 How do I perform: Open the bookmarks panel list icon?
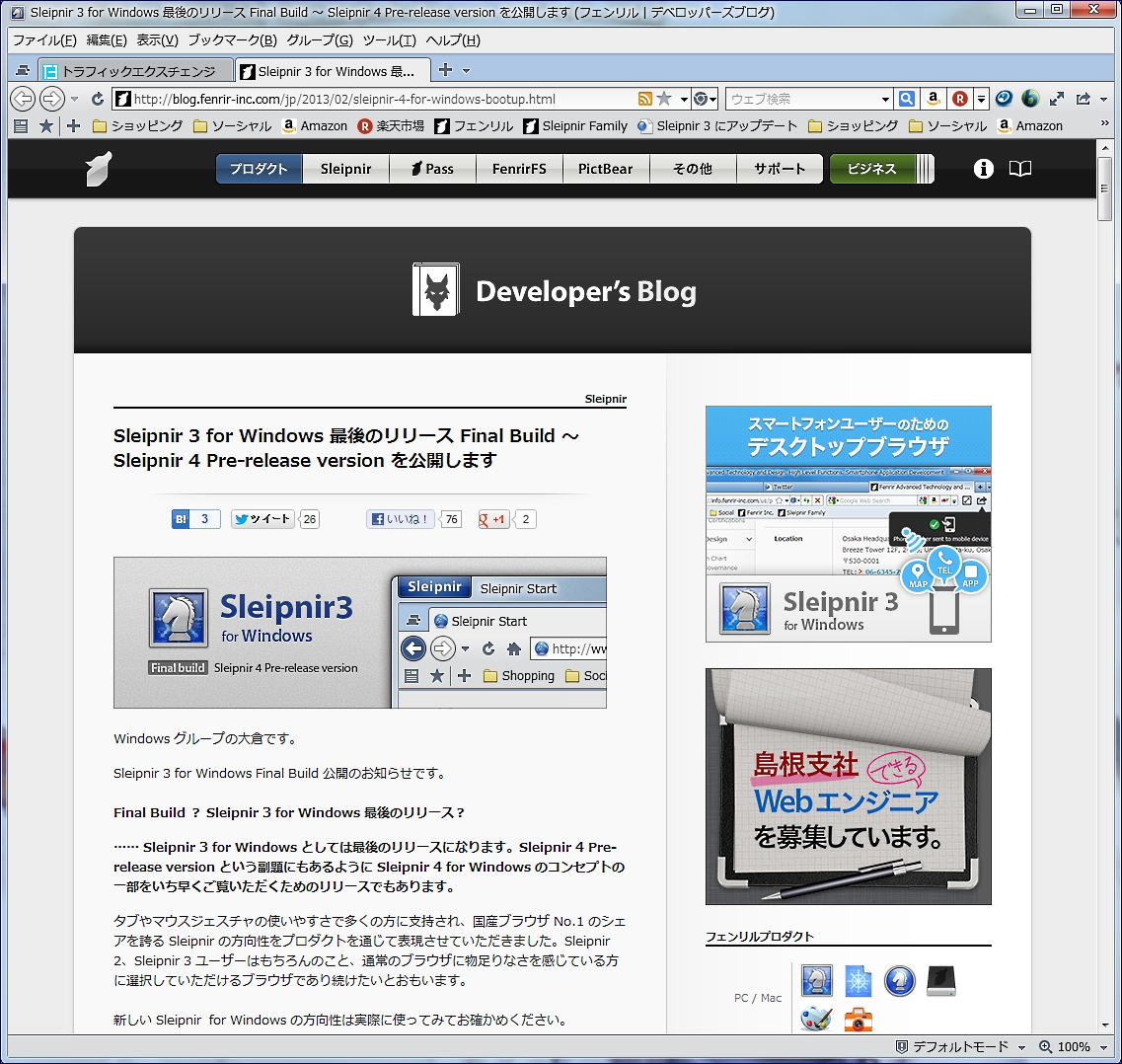[x=21, y=126]
